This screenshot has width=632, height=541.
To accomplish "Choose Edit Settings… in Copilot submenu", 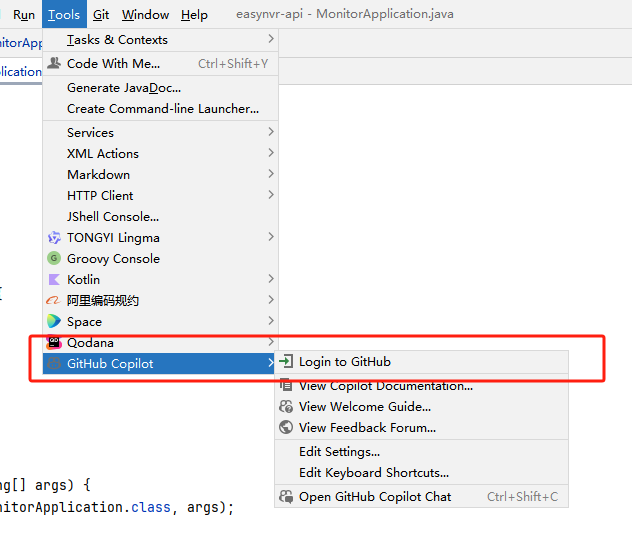I will pos(422,452).
